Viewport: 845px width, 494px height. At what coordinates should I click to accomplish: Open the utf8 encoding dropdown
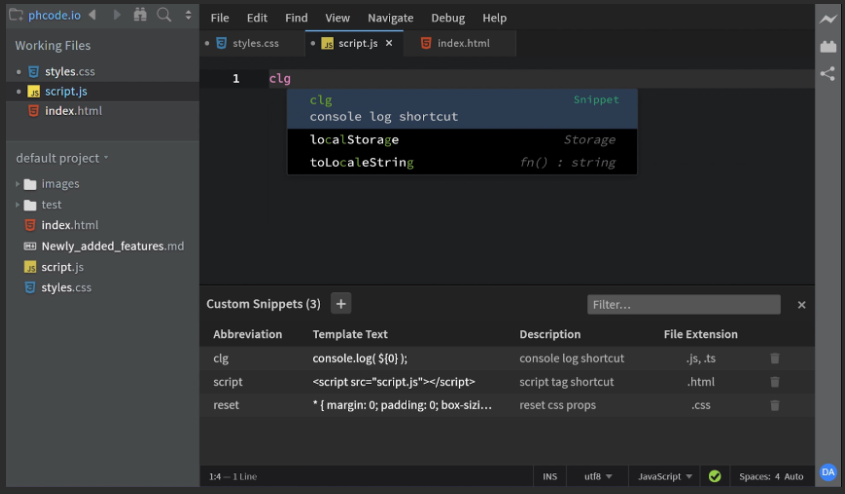point(598,477)
